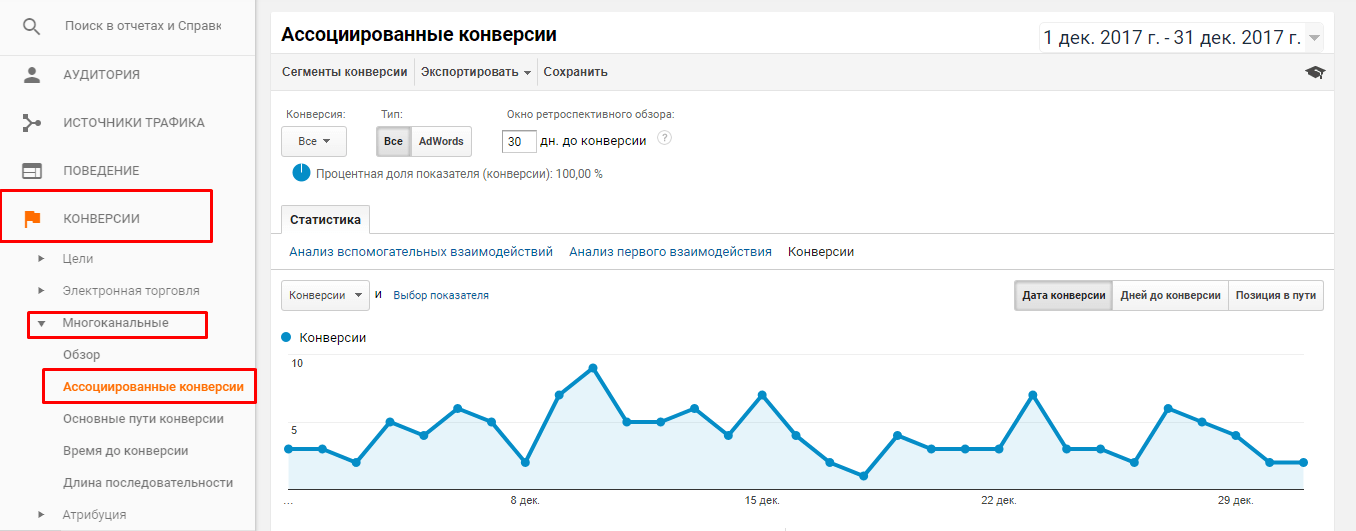Image resolution: width=1356 pixels, height=531 pixels.
Task: Click the Источники трафика arrows icon
Action: coord(32,123)
